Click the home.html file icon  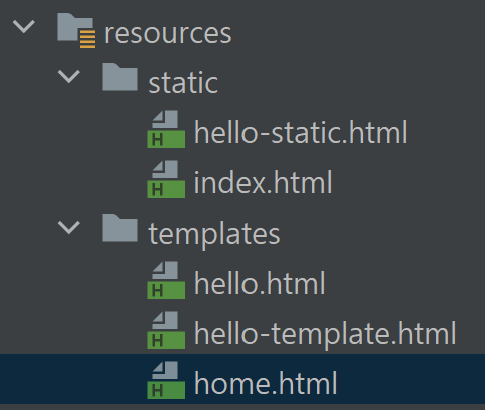point(166,380)
